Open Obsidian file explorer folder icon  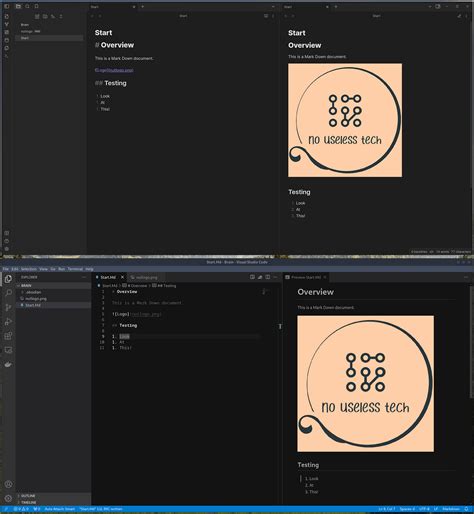18,6
